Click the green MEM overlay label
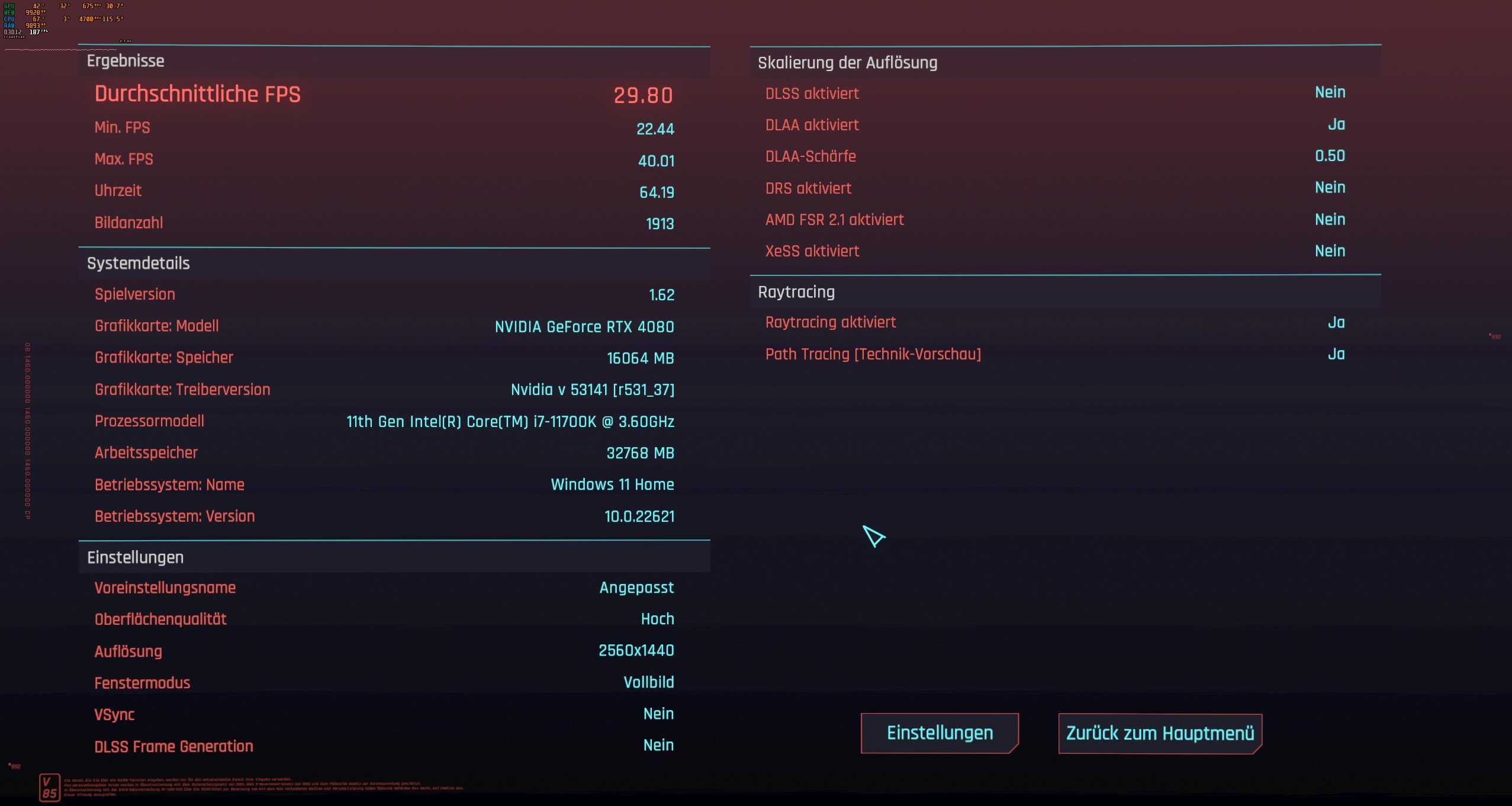 pyautogui.click(x=9, y=12)
